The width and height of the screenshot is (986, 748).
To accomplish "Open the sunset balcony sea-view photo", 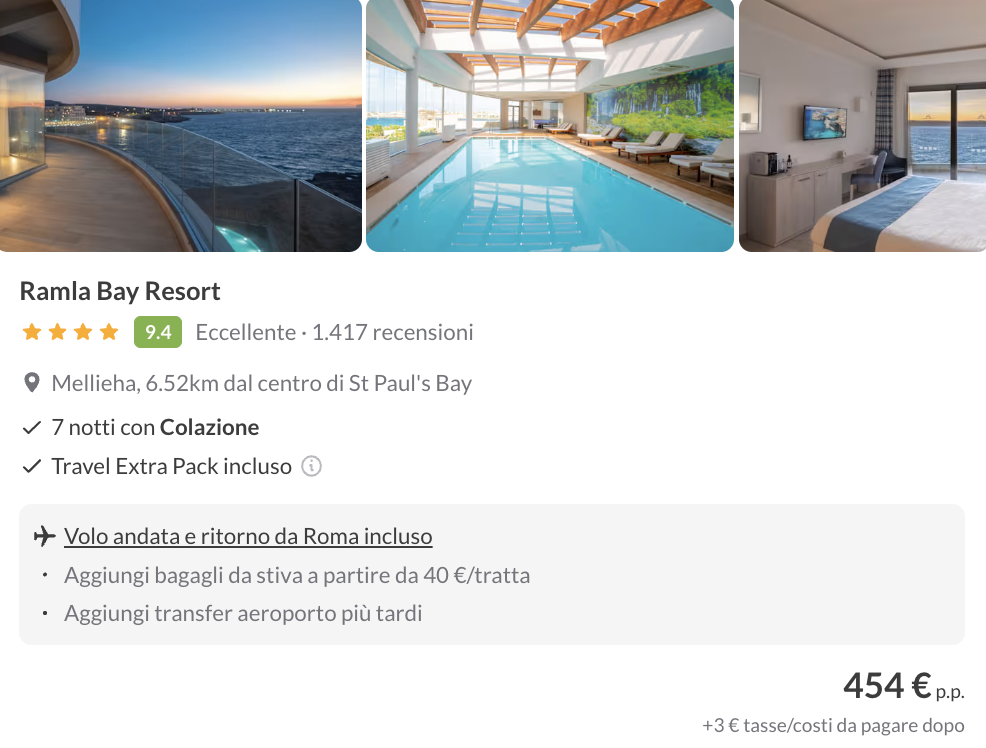I will point(180,126).
